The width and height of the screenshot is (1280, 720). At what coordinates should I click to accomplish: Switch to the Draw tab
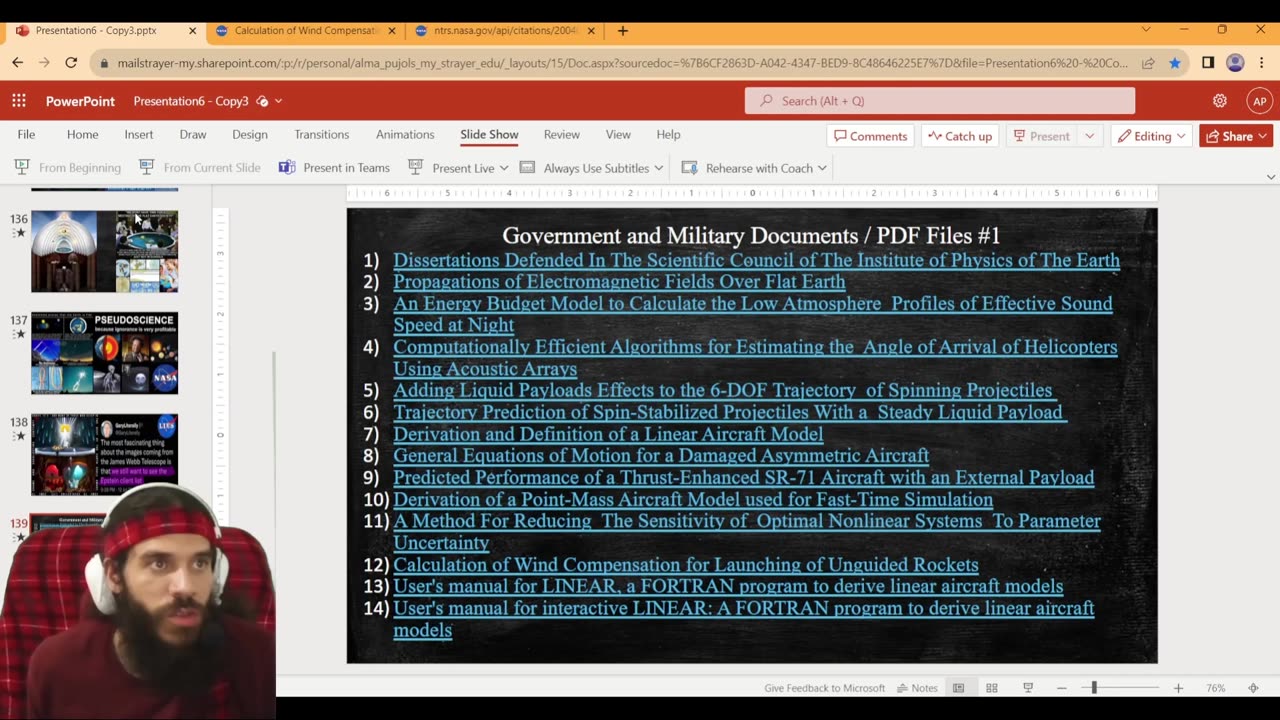pos(193,134)
